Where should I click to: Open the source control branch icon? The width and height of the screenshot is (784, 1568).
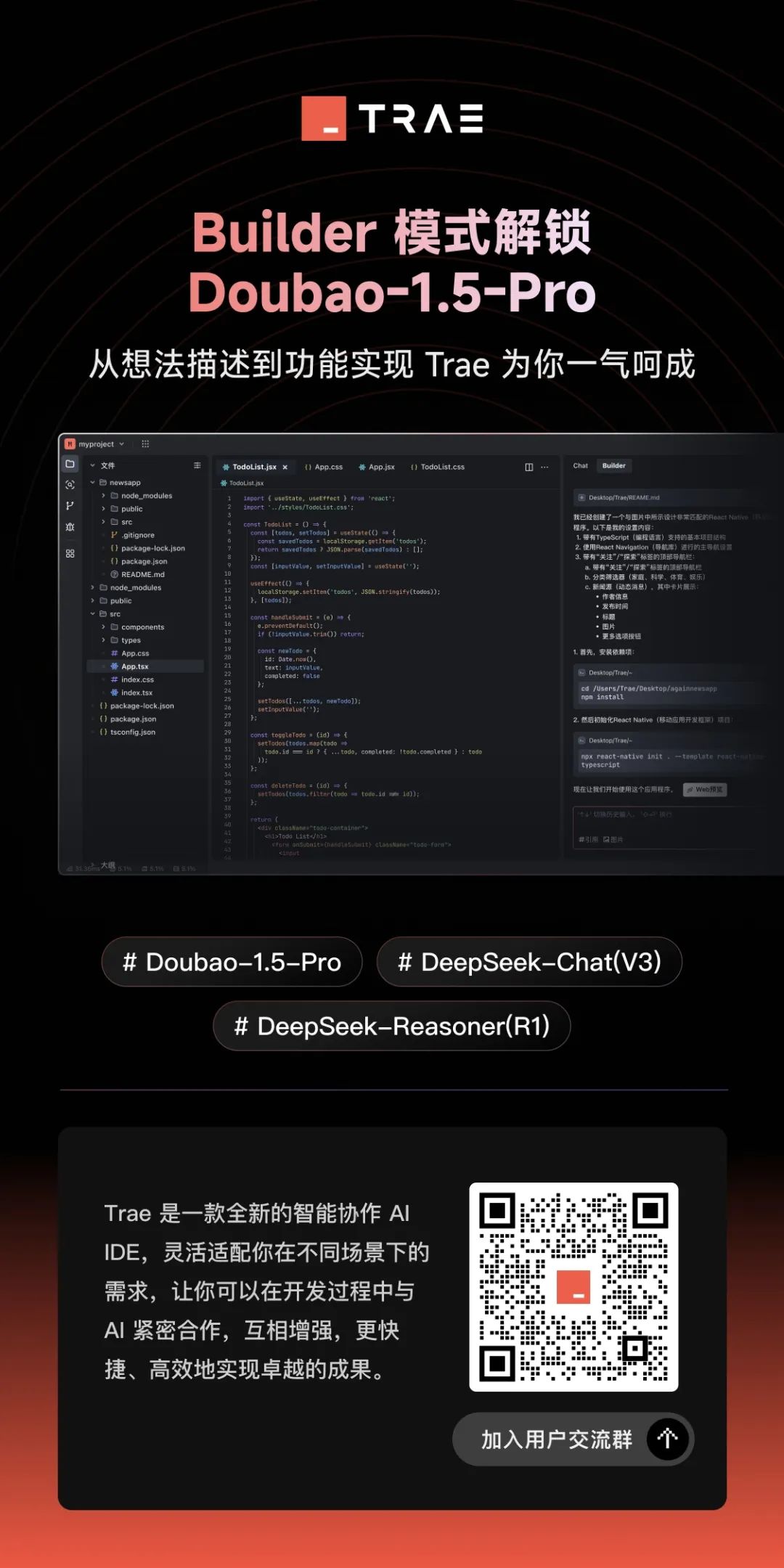tap(70, 506)
